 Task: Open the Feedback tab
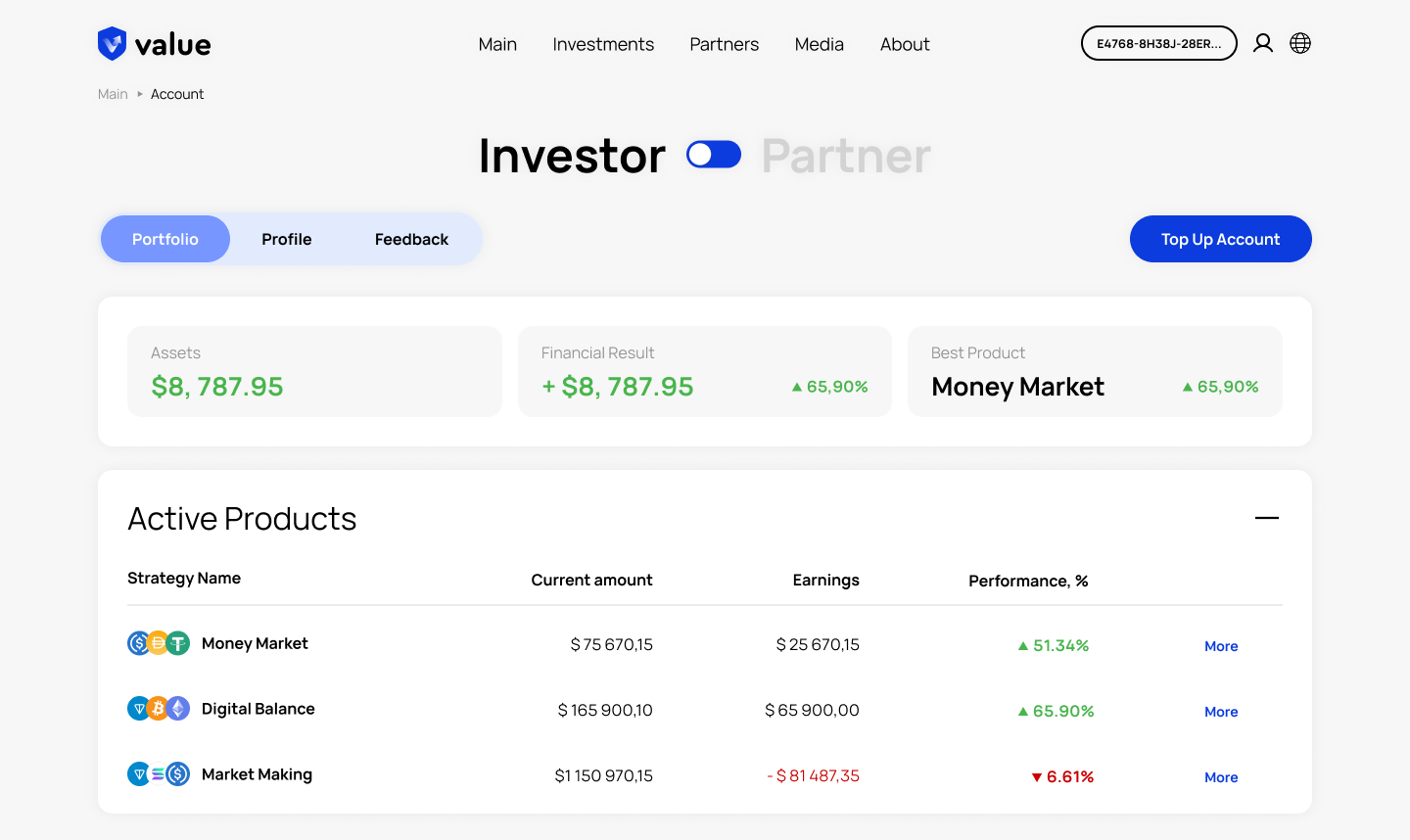pyautogui.click(x=410, y=238)
